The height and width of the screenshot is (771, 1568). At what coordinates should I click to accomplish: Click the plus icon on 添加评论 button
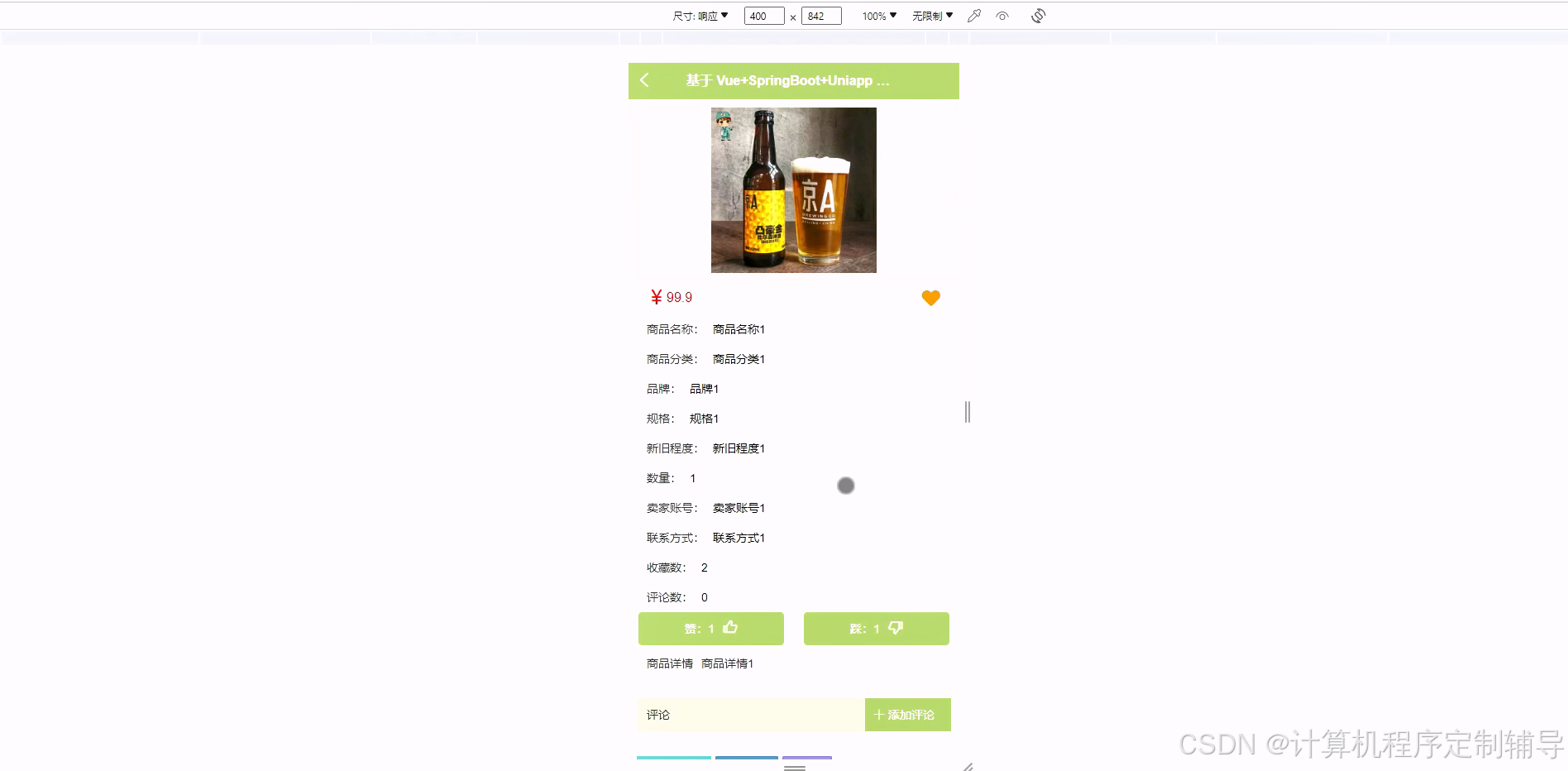[x=878, y=714]
